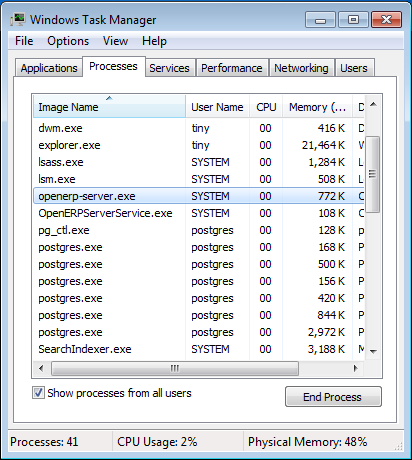Click the 156 K memory cell
412x460 pixels.
pyautogui.click(x=331, y=281)
